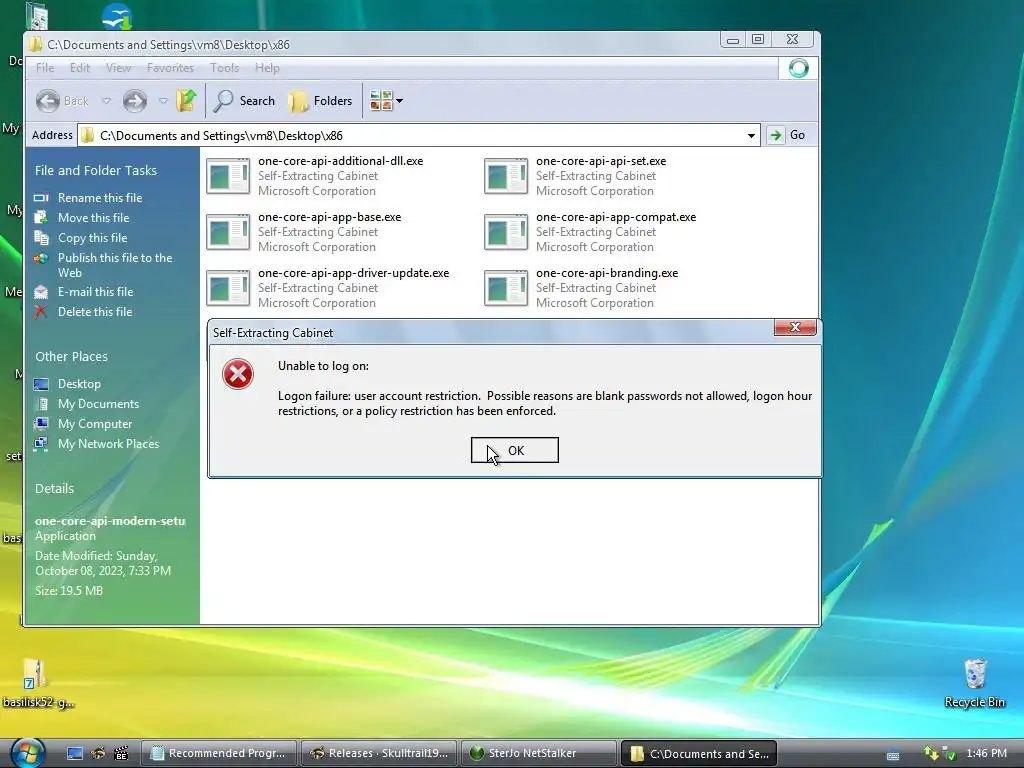Click the Go button
Screen dimensions: 1024x768
pos(788,135)
